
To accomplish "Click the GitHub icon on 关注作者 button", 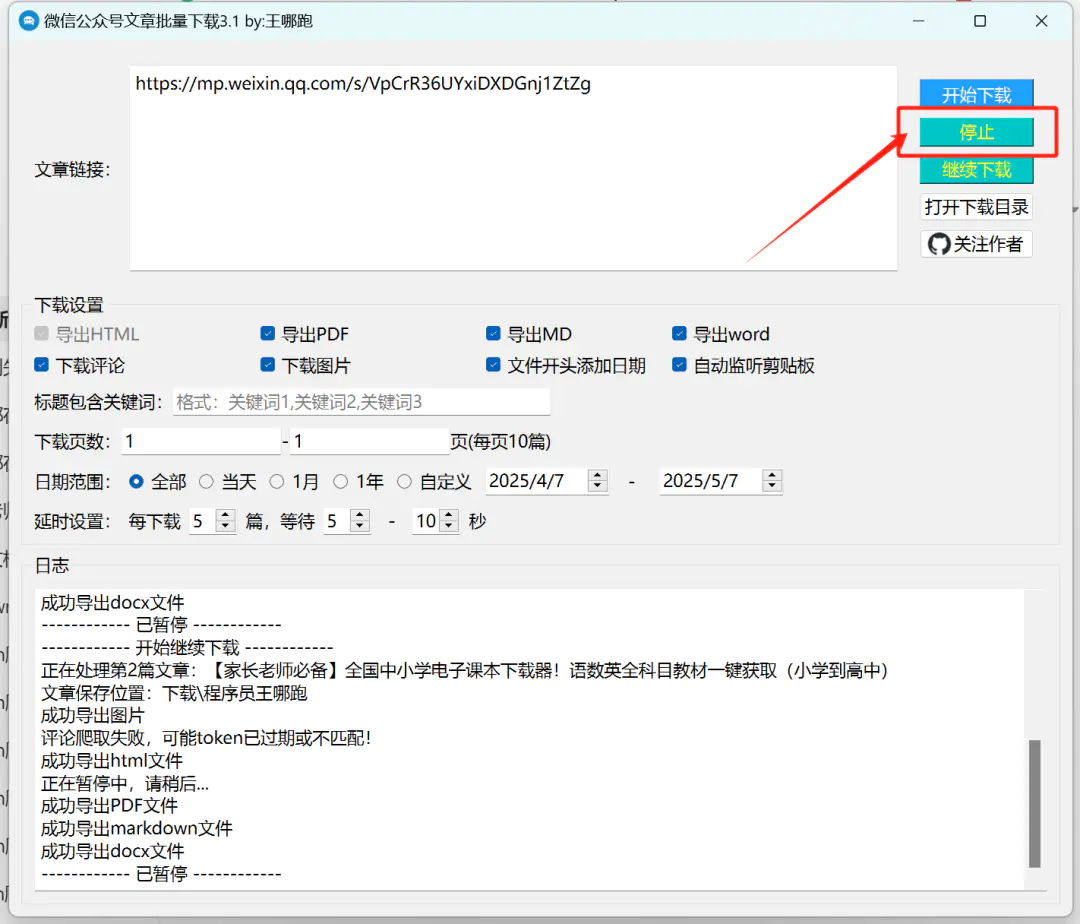I will click(x=939, y=244).
